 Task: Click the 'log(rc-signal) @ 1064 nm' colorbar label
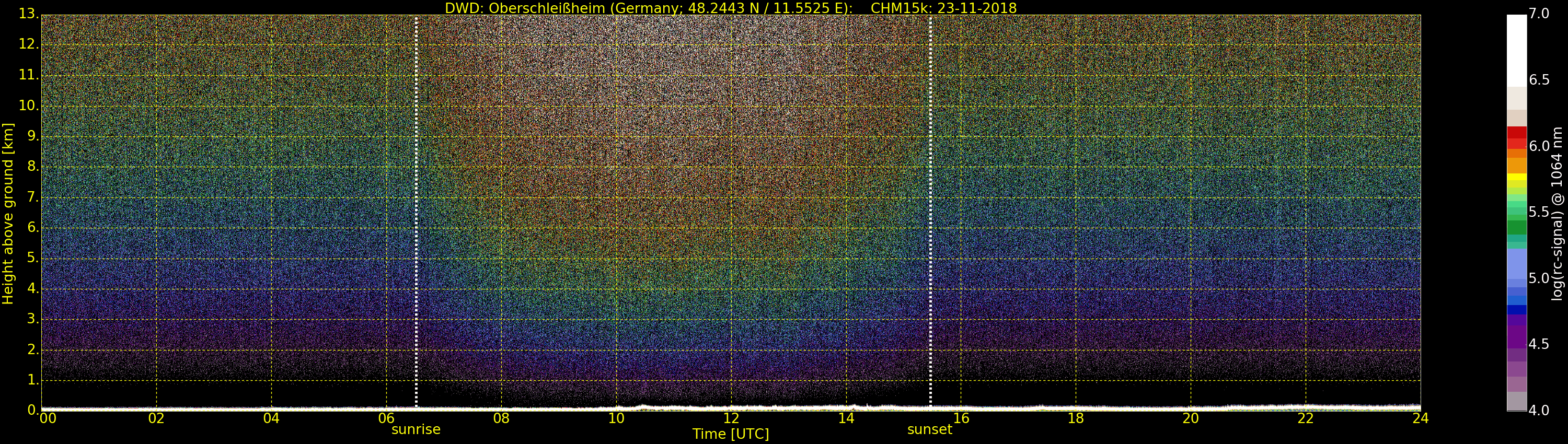click(1557, 214)
